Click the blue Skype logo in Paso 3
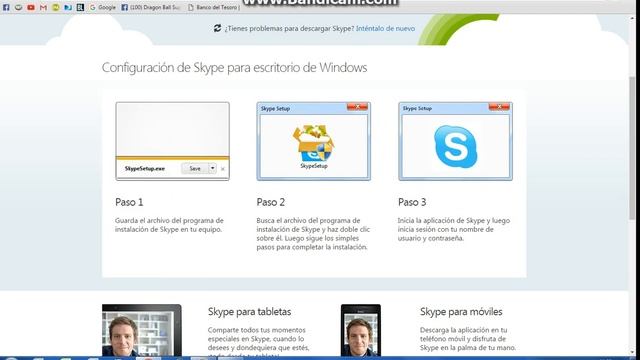 pyautogui.click(x=455, y=147)
